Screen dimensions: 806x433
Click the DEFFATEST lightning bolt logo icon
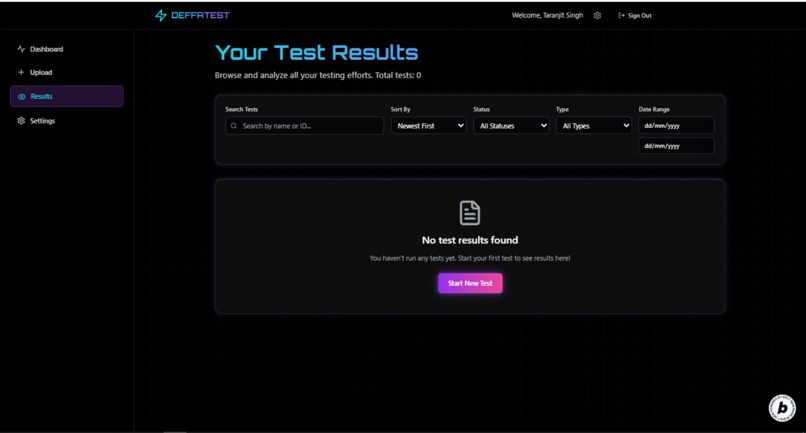[161, 15]
